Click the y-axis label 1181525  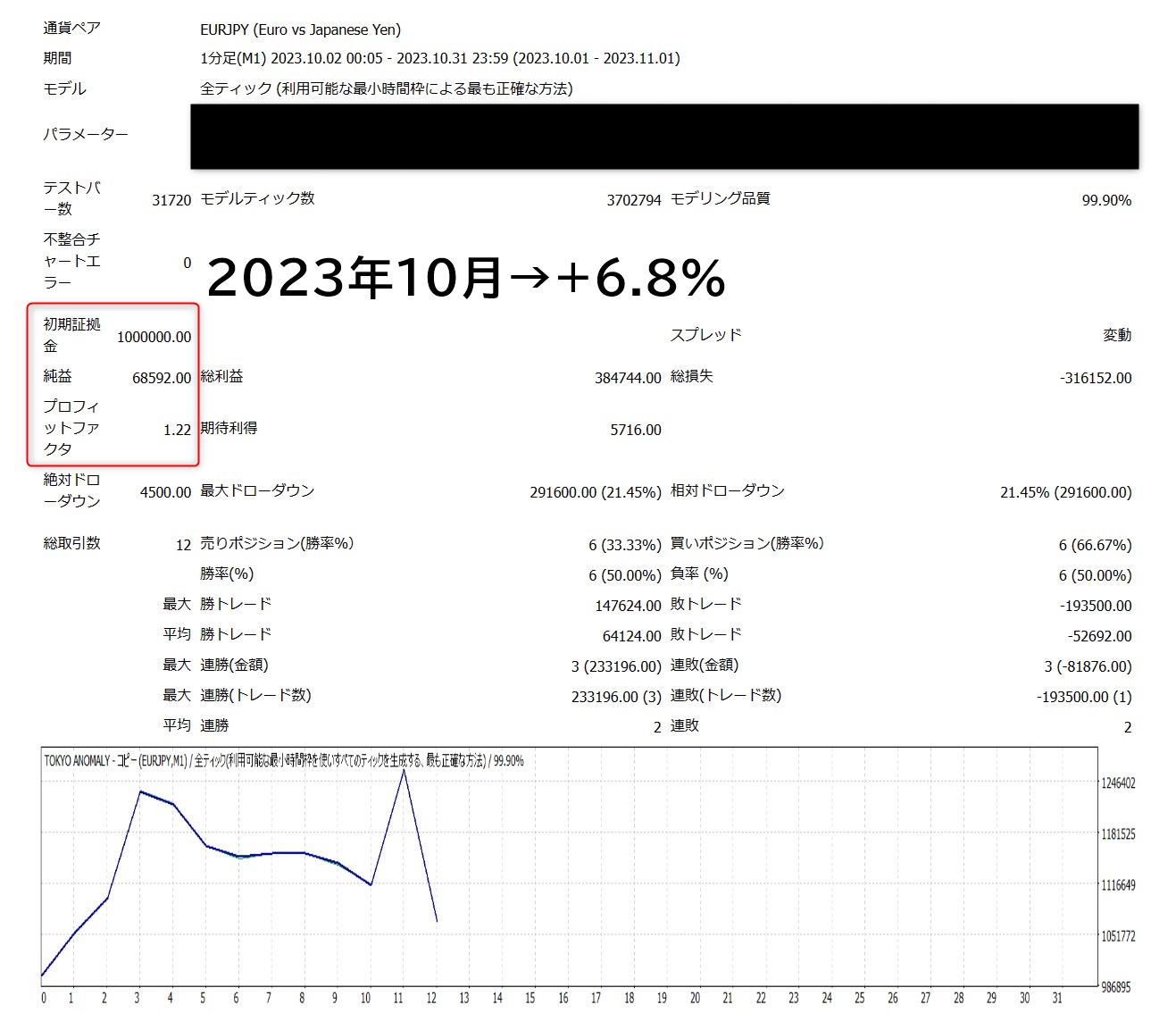click(x=1119, y=834)
